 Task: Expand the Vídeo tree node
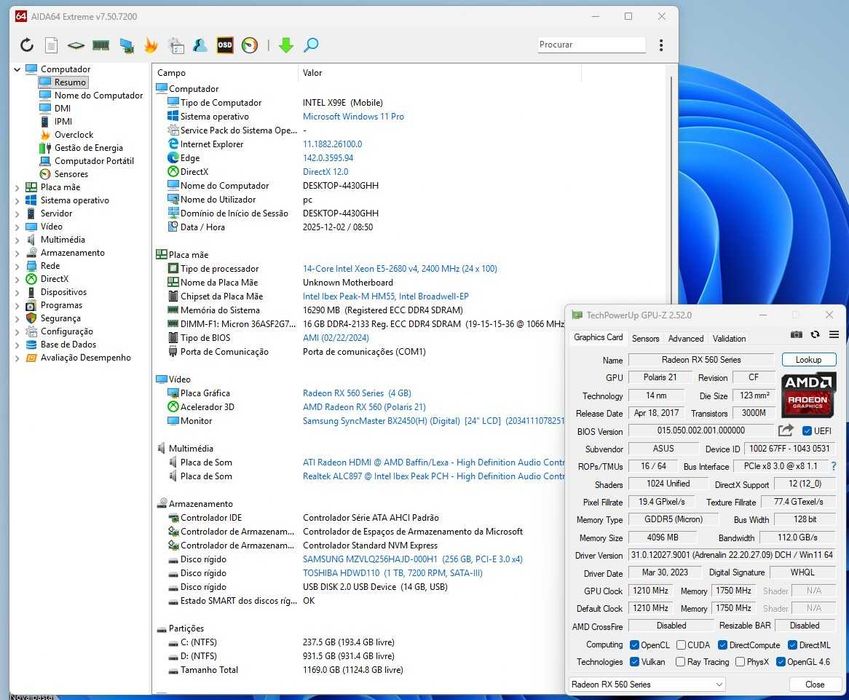[17, 227]
